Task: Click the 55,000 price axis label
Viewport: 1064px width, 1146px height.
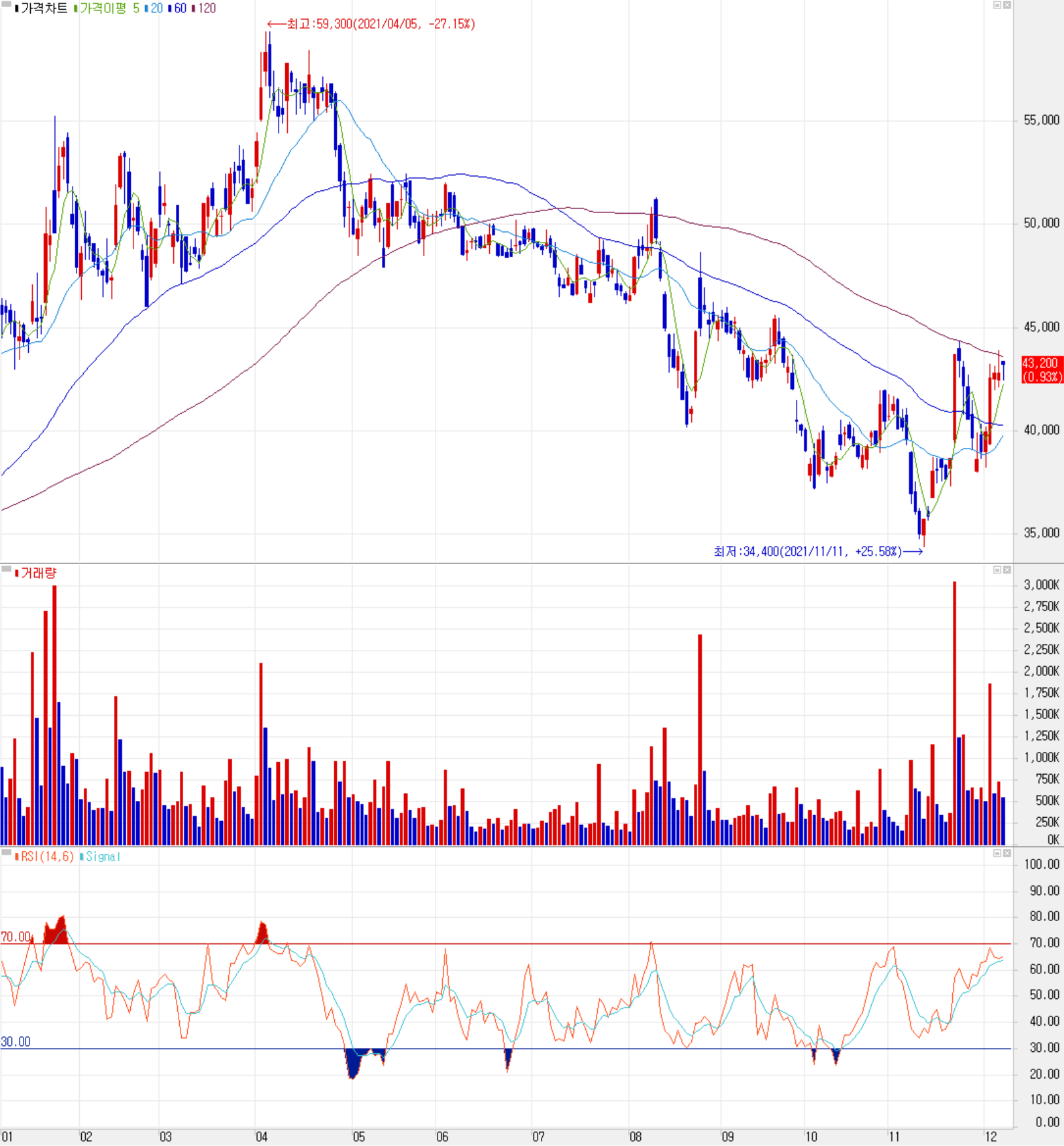Action: click(x=1041, y=120)
